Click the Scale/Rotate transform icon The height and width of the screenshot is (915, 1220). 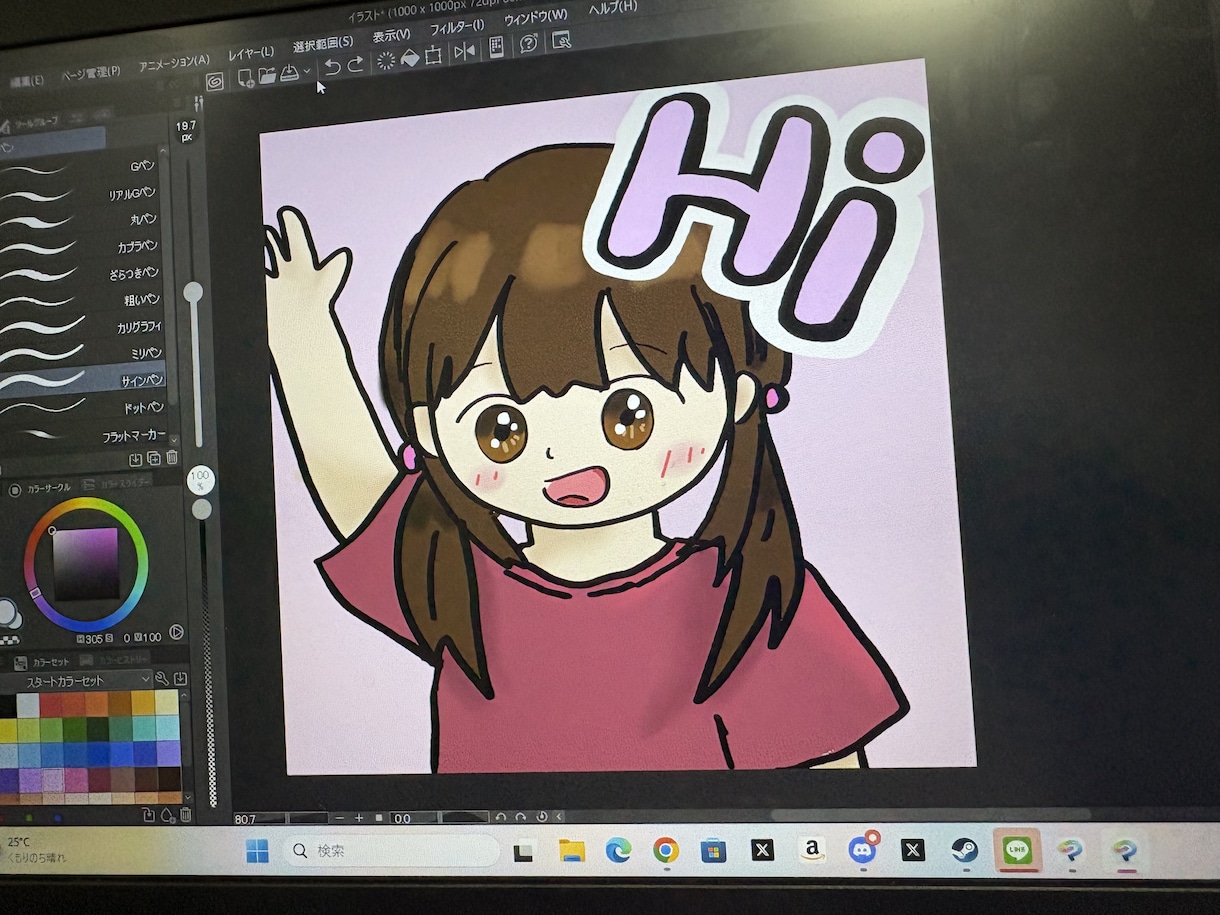(434, 55)
